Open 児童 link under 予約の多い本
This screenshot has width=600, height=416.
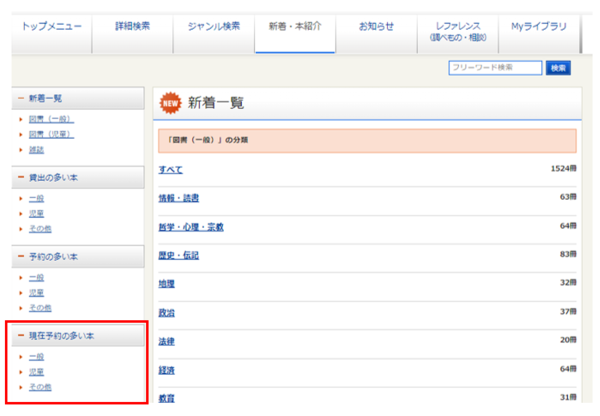click(x=36, y=293)
